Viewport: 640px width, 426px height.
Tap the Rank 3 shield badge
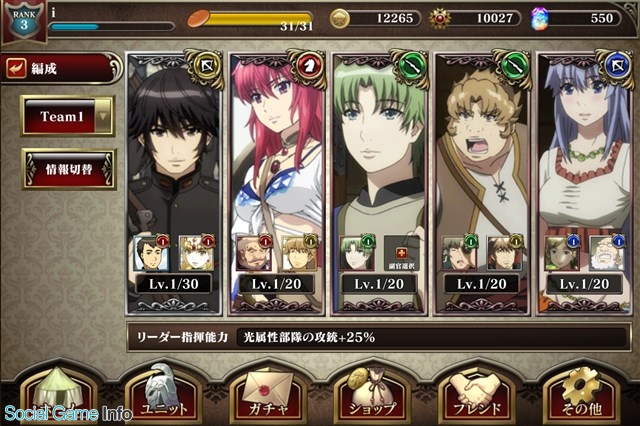(x=24, y=21)
